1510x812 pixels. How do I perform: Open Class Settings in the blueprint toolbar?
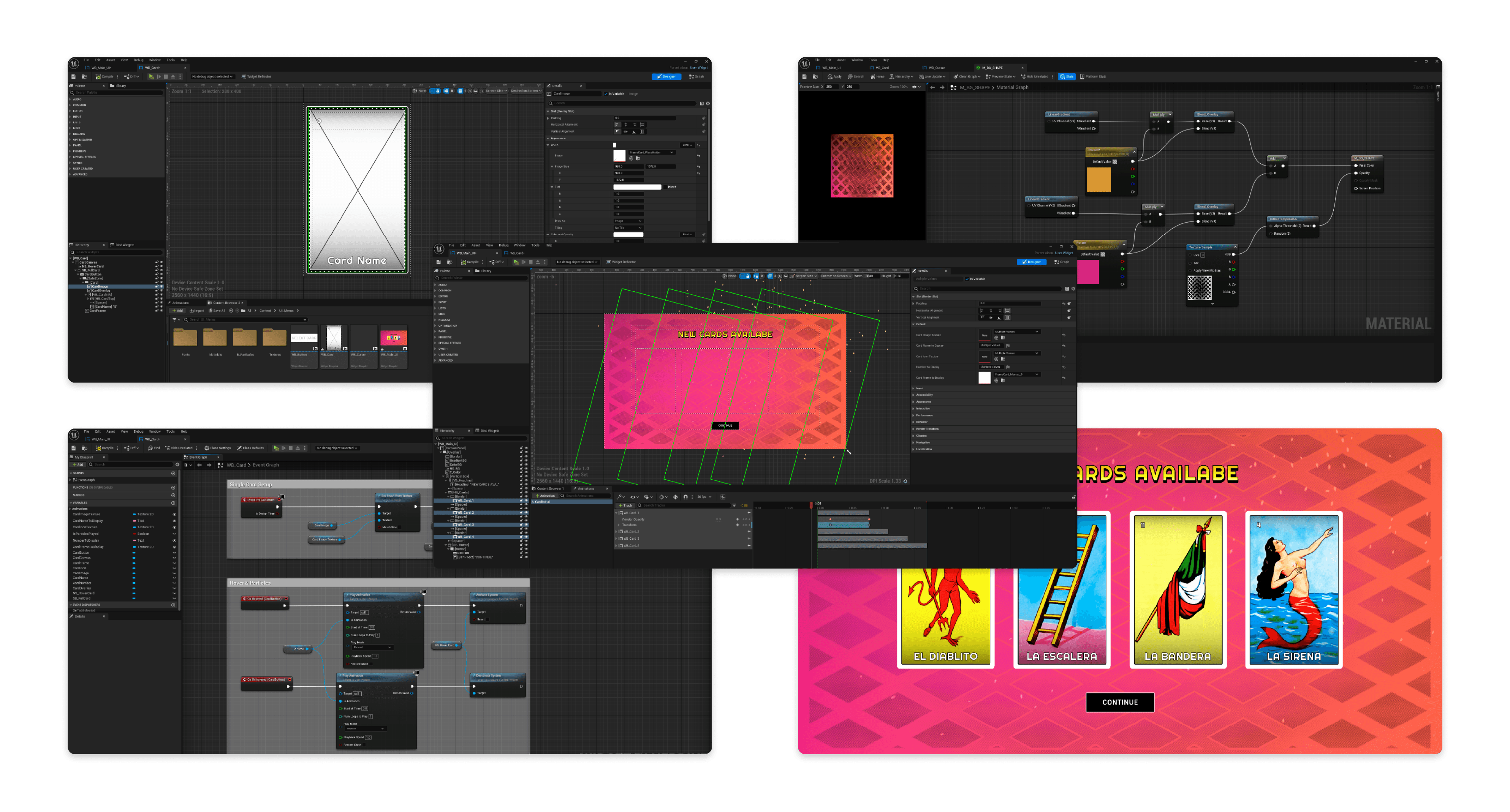(217, 448)
